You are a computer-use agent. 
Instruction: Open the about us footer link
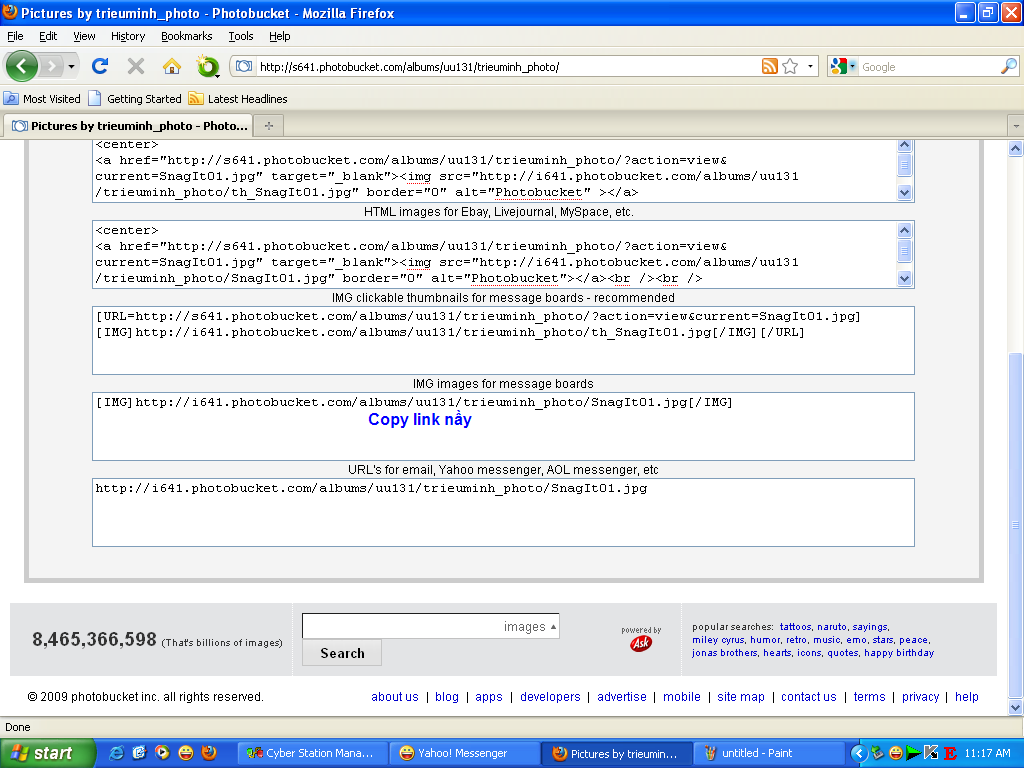[394, 697]
